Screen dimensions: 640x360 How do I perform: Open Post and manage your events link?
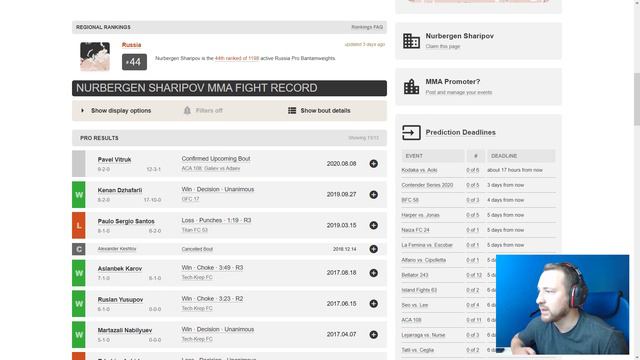[x=458, y=93]
